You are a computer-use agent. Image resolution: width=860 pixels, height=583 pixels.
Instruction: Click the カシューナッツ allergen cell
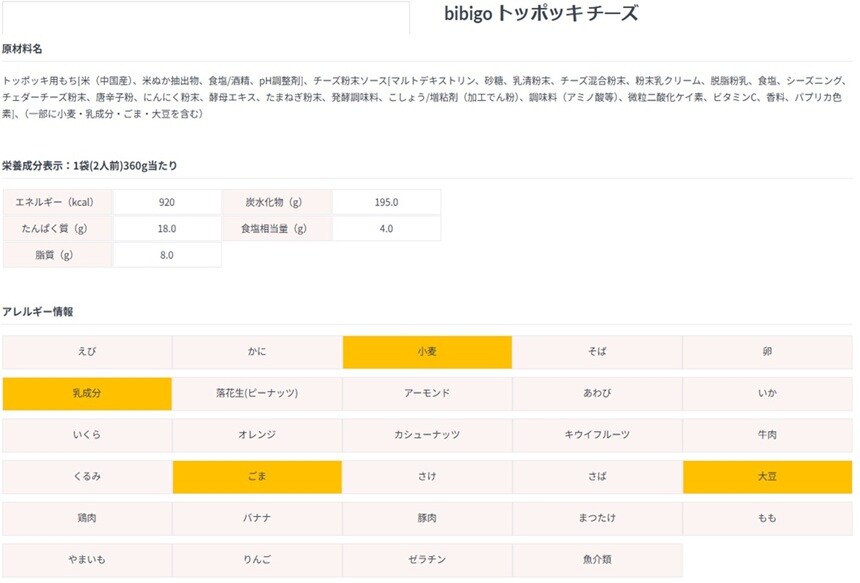427,435
